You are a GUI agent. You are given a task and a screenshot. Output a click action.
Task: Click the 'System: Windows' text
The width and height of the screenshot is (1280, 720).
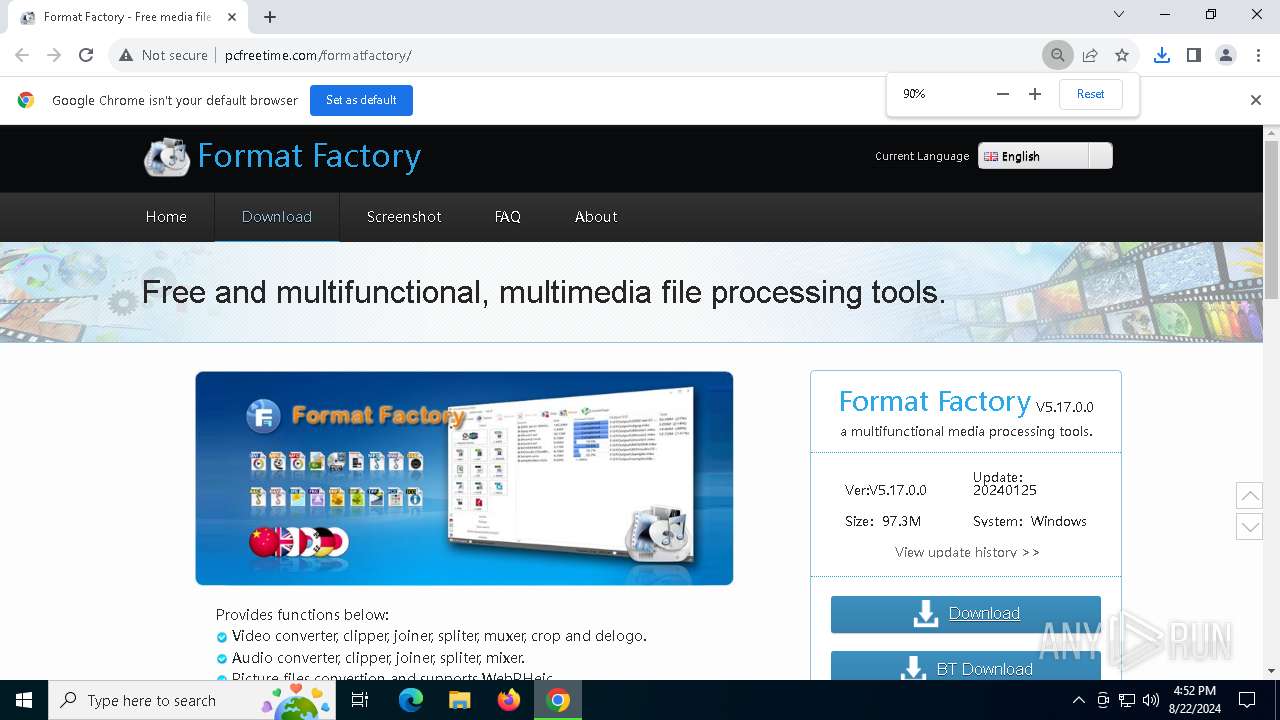[1030, 521]
